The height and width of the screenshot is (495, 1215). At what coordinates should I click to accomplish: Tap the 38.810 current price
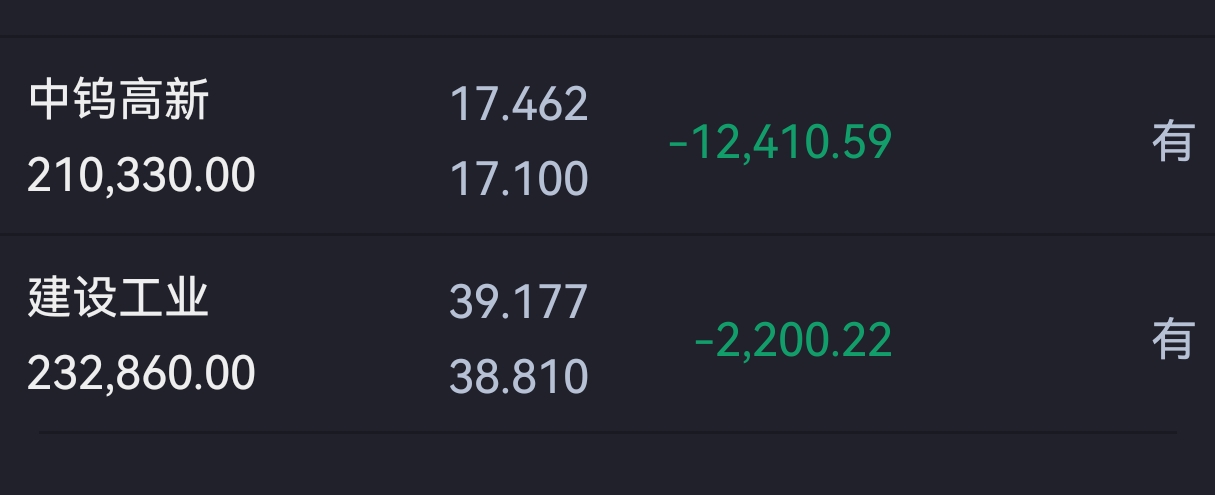(x=519, y=377)
